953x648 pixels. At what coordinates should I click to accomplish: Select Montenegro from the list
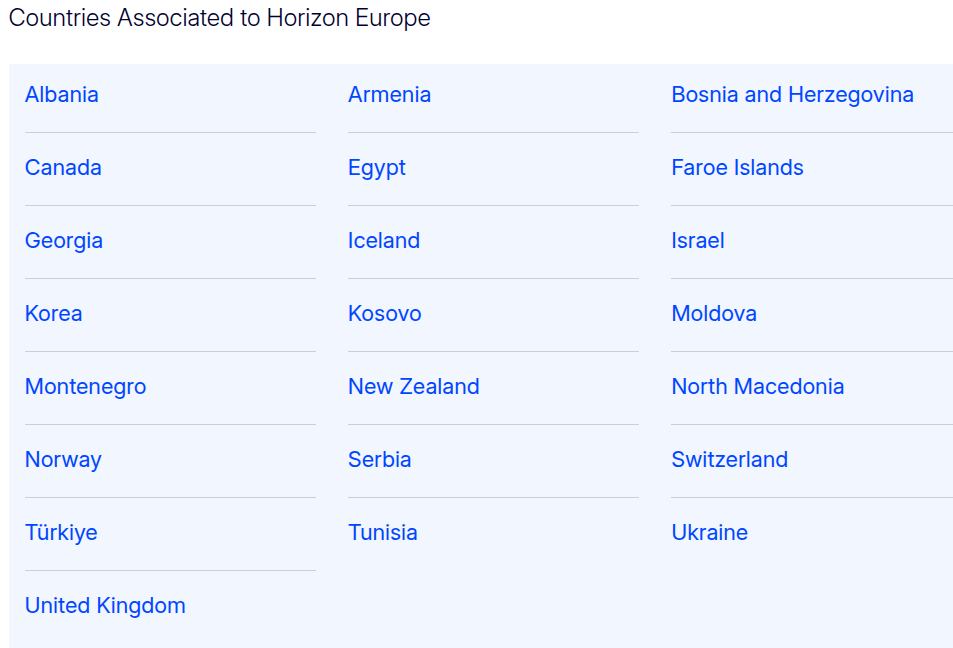pyautogui.click(x=86, y=387)
